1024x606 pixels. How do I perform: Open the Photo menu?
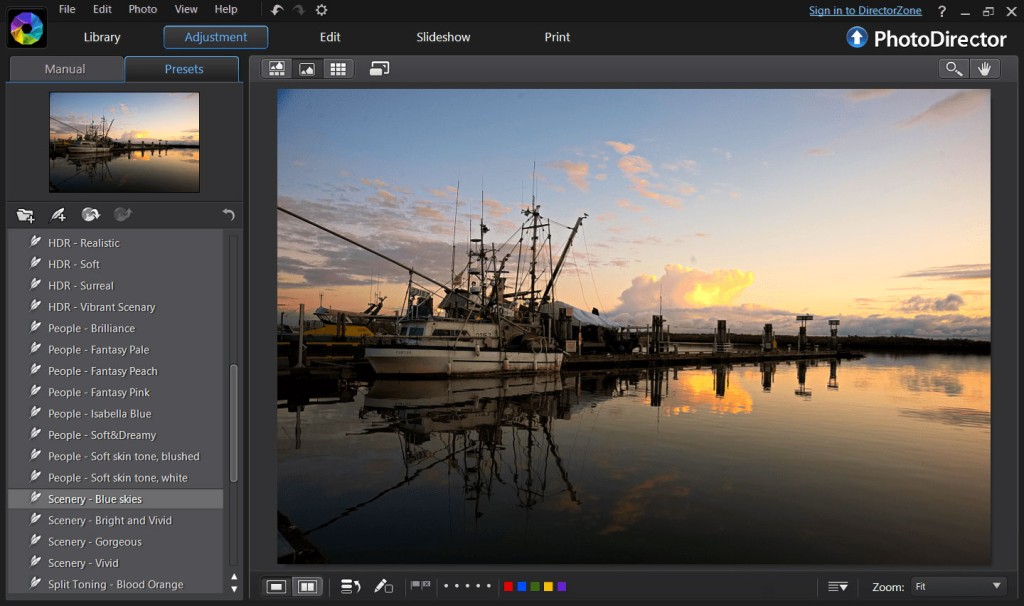click(143, 9)
